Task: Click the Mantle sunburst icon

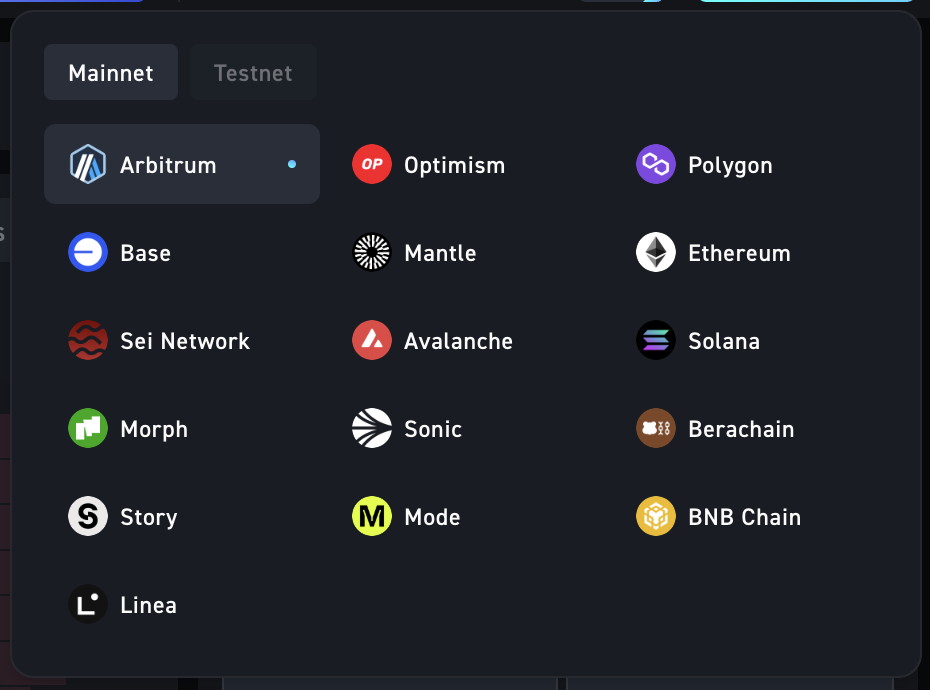Action: 372,253
